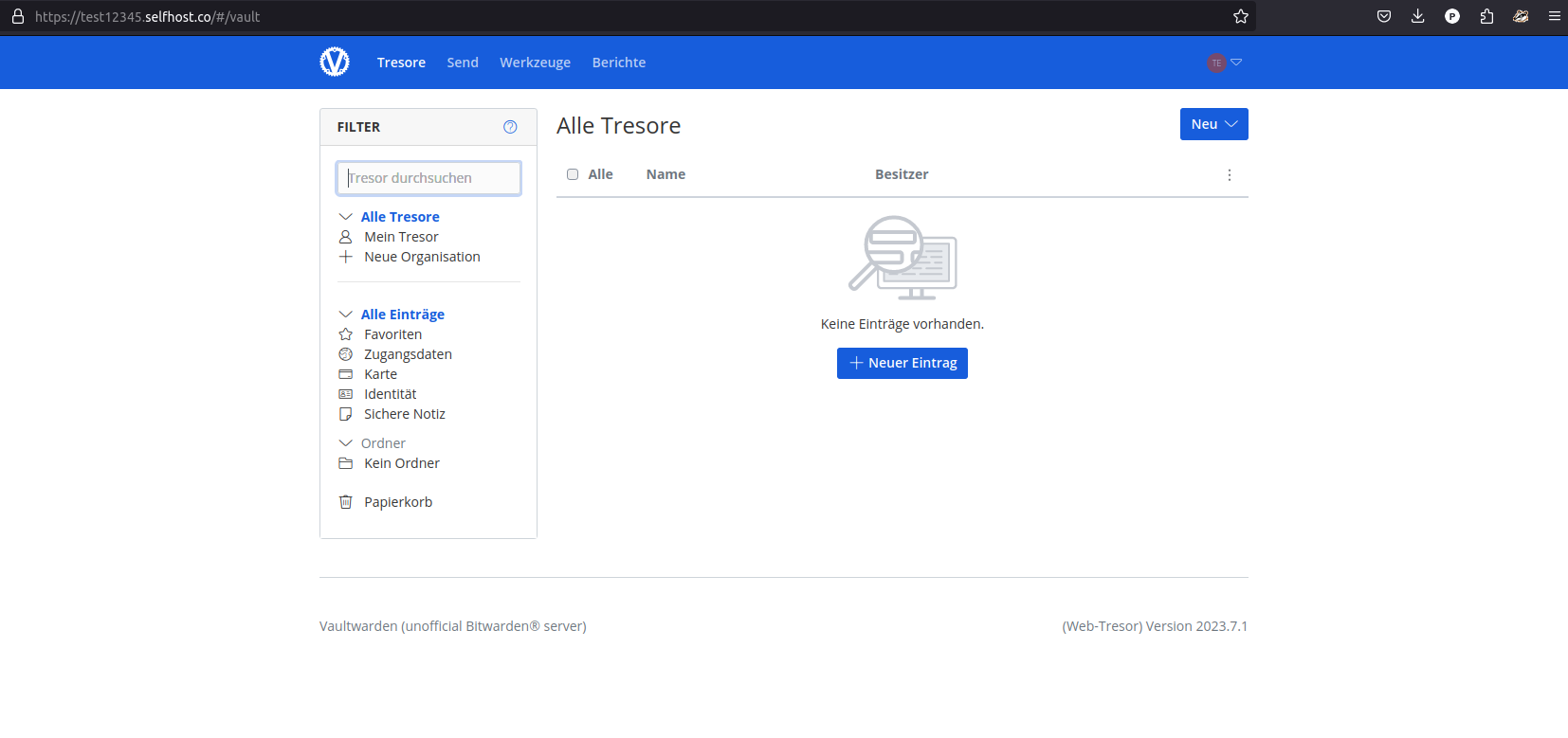Select the Papierkorb trash filter
Screen dimensions: 1568x738
pyautogui.click(x=397, y=502)
